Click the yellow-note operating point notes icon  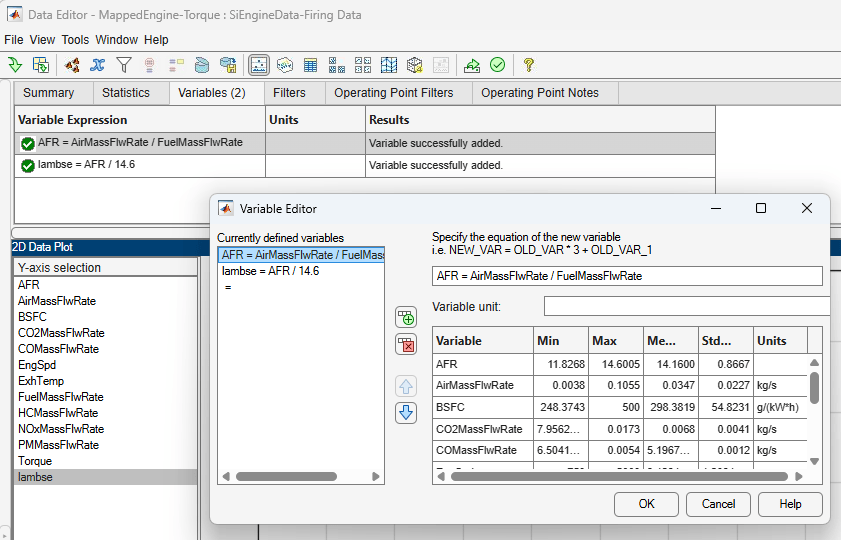tap(176, 65)
